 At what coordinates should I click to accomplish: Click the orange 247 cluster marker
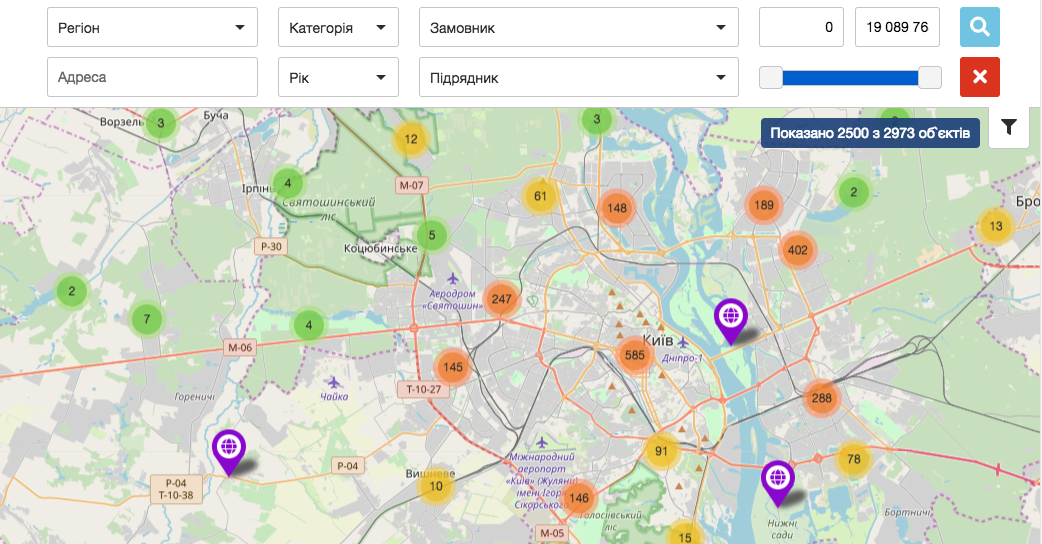point(502,298)
